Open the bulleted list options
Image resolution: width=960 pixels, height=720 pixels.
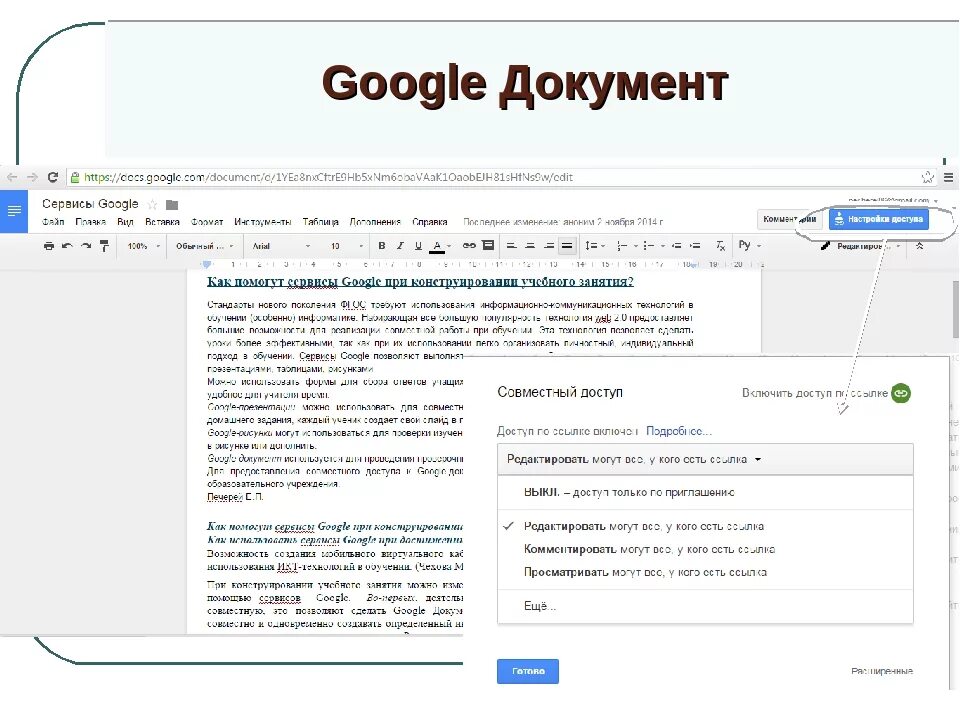pyautogui.click(x=653, y=246)
